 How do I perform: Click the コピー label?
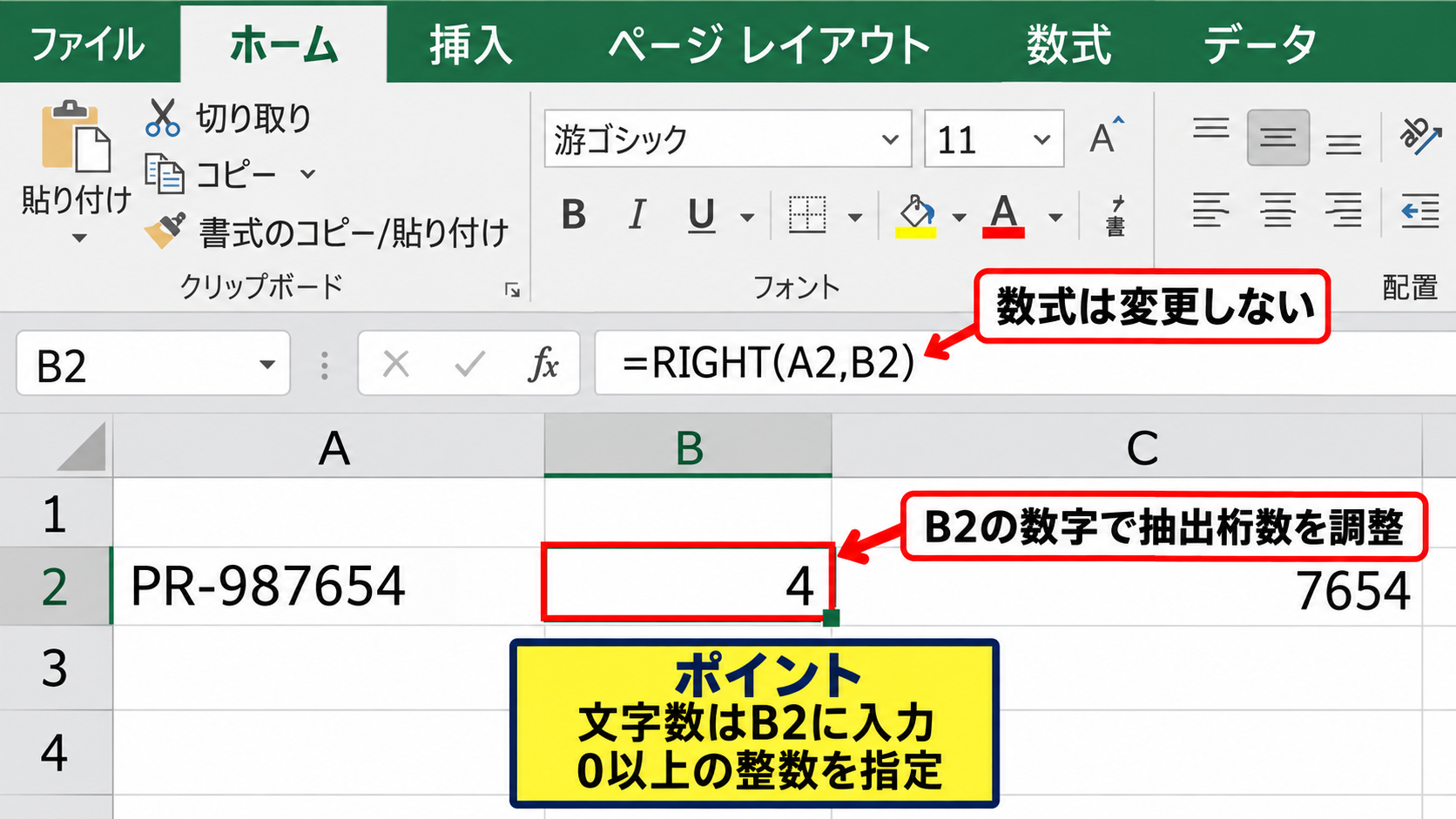point(236,174)
